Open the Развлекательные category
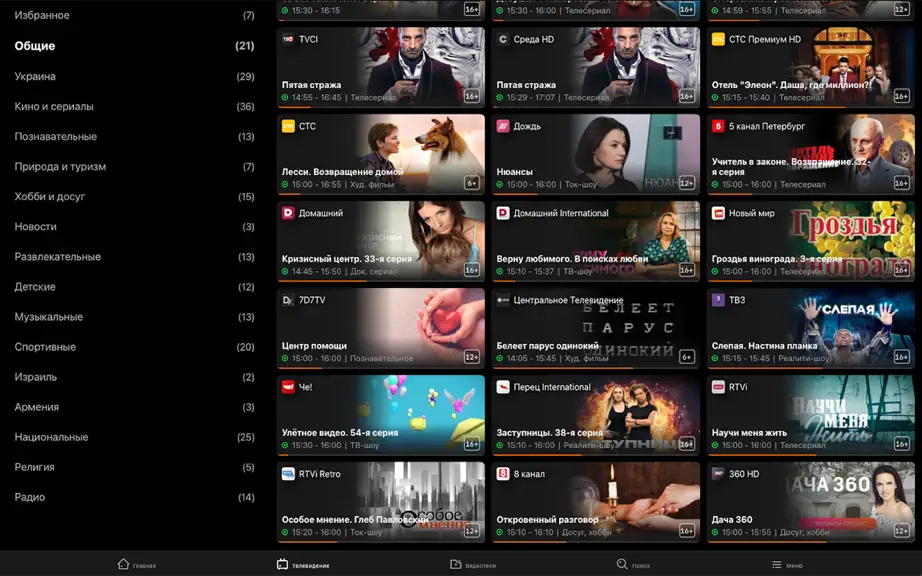This screenshot has height=576, width=922. (134, 257)
